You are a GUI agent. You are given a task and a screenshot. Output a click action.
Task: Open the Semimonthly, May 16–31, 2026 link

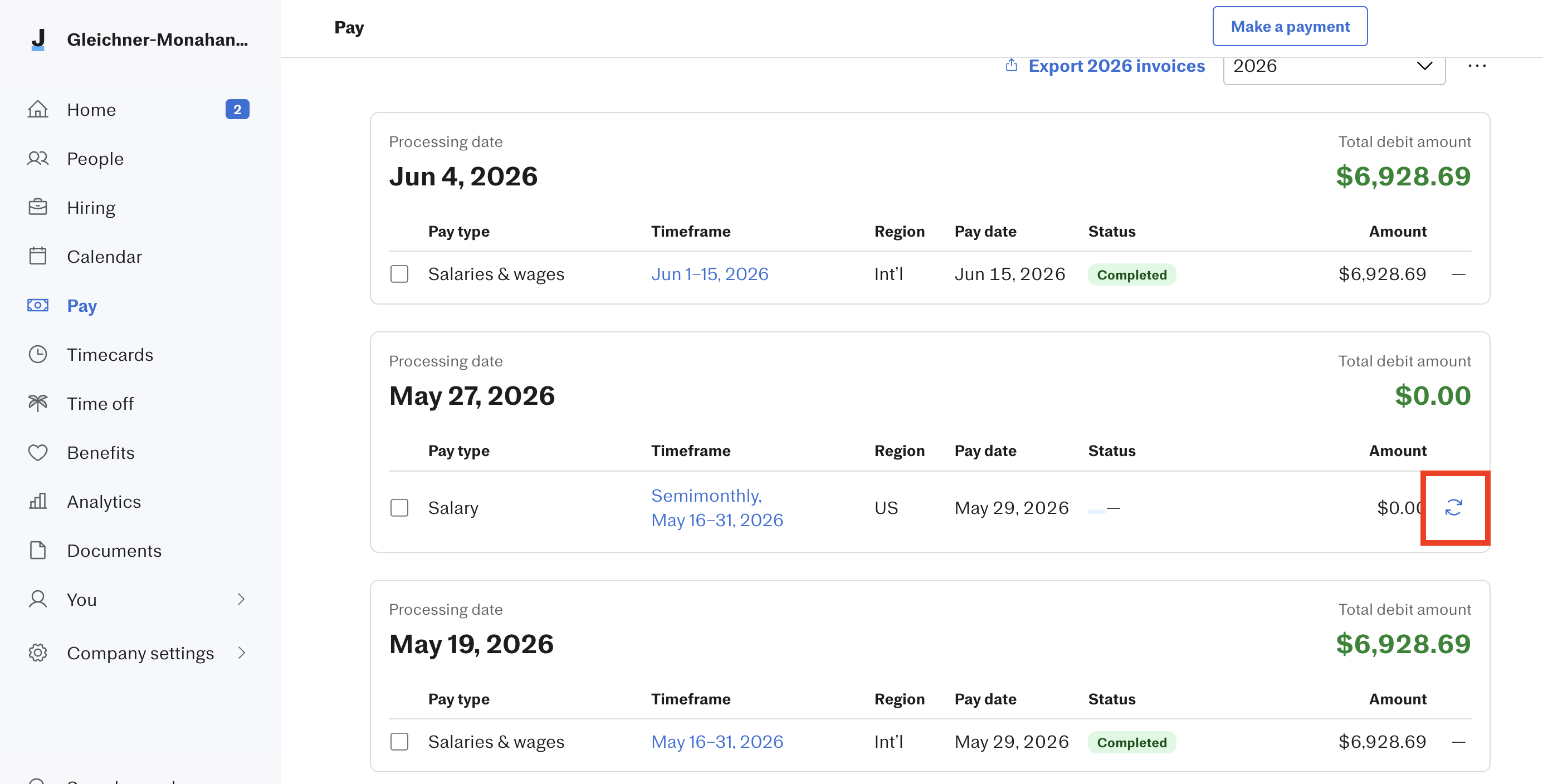[x=717, y=508]
